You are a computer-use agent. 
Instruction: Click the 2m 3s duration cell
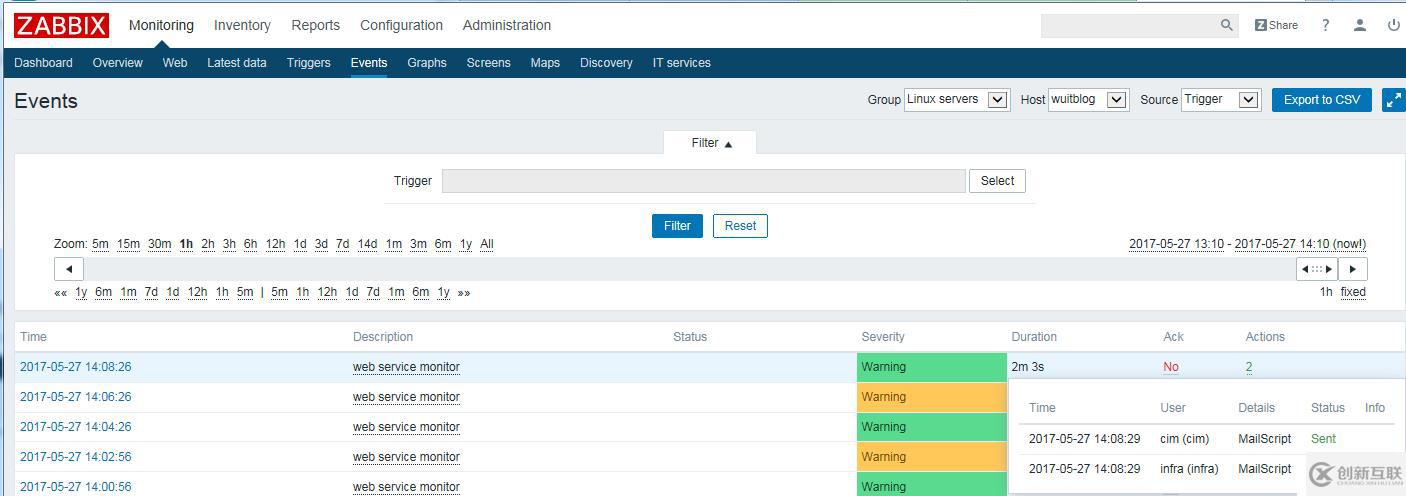pos(1028,367)
